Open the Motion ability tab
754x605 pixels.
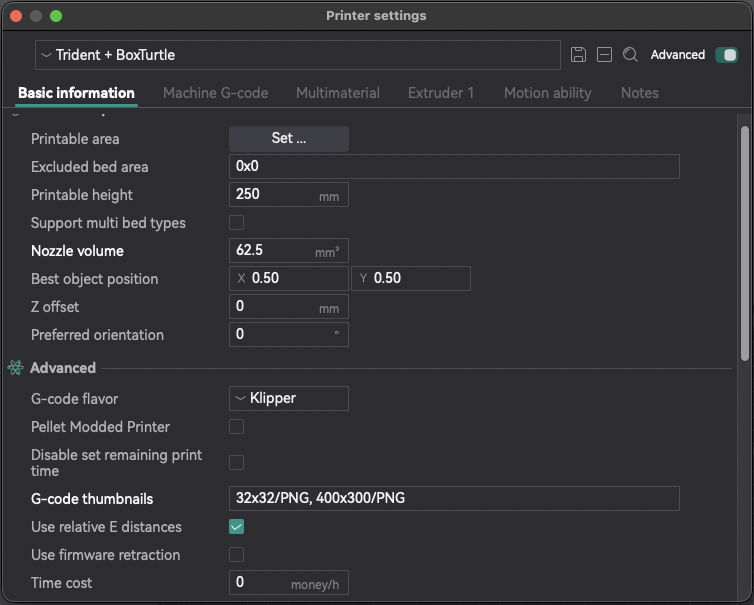tap(547, 93)
